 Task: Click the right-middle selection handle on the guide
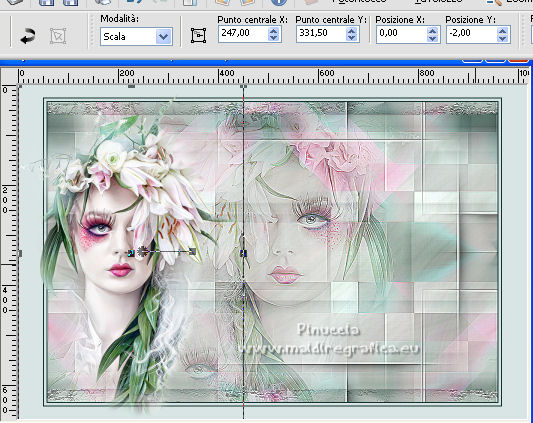243,253
